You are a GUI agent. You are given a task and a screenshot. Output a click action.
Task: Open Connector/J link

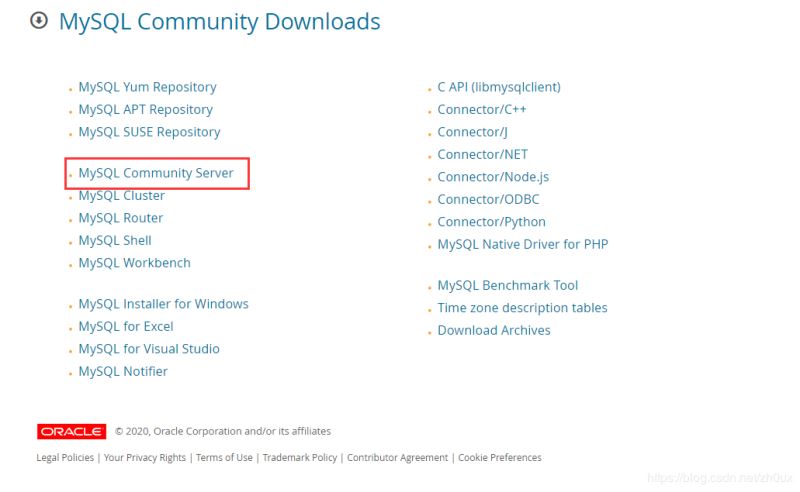472,132
